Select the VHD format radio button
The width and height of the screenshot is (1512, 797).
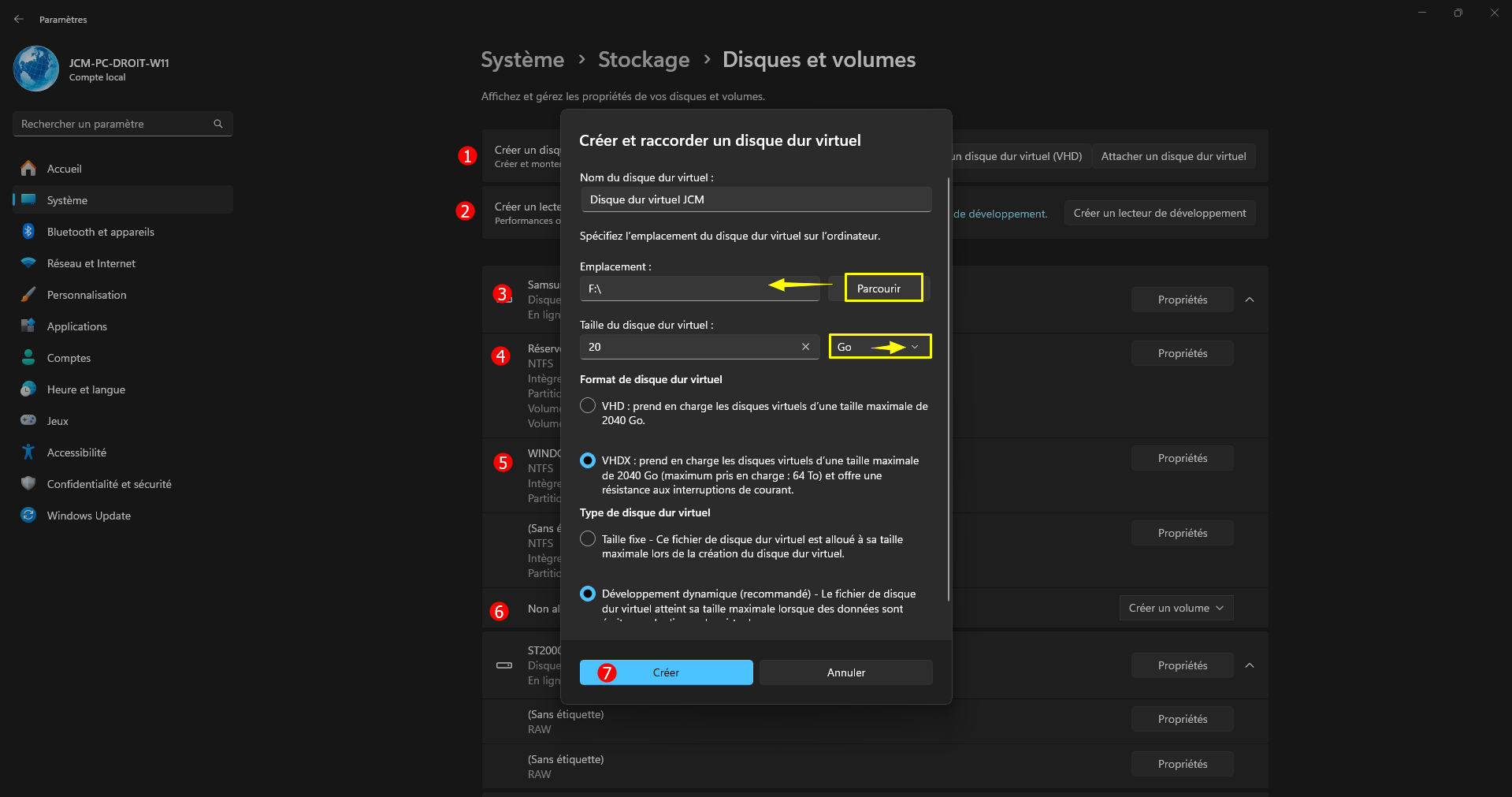coord(588,406)
